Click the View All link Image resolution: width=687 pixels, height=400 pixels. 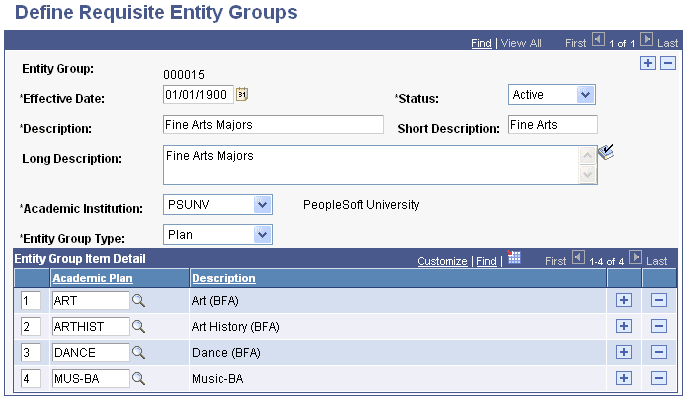(521, 43)
